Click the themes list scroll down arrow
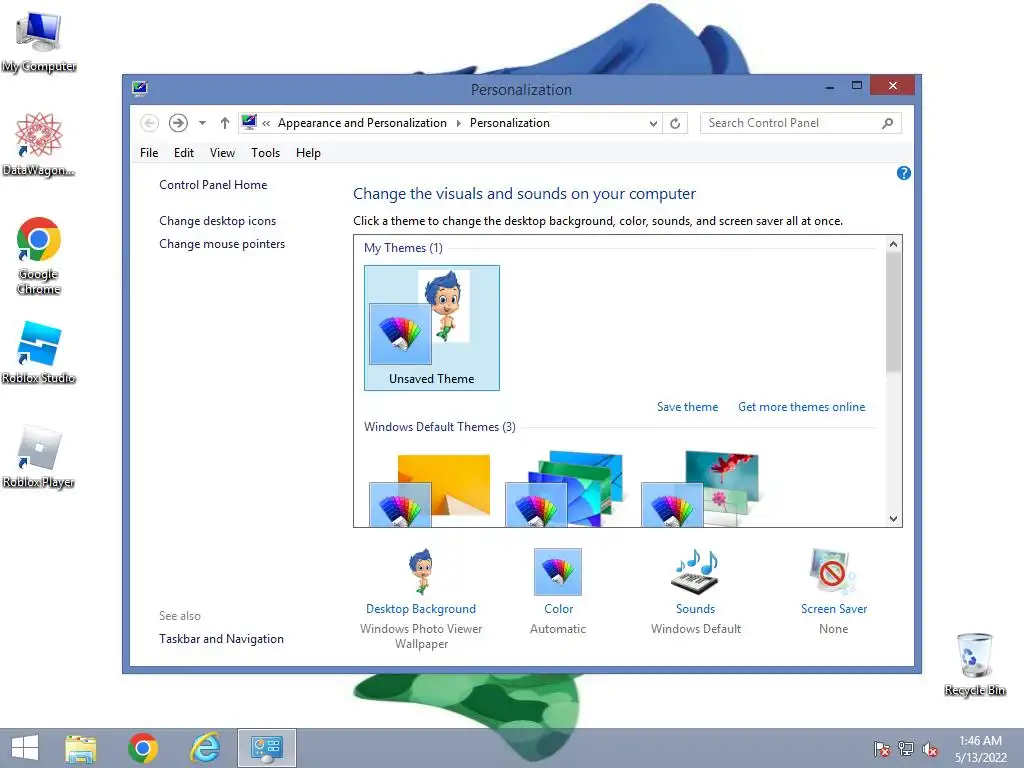 [893, 519]
